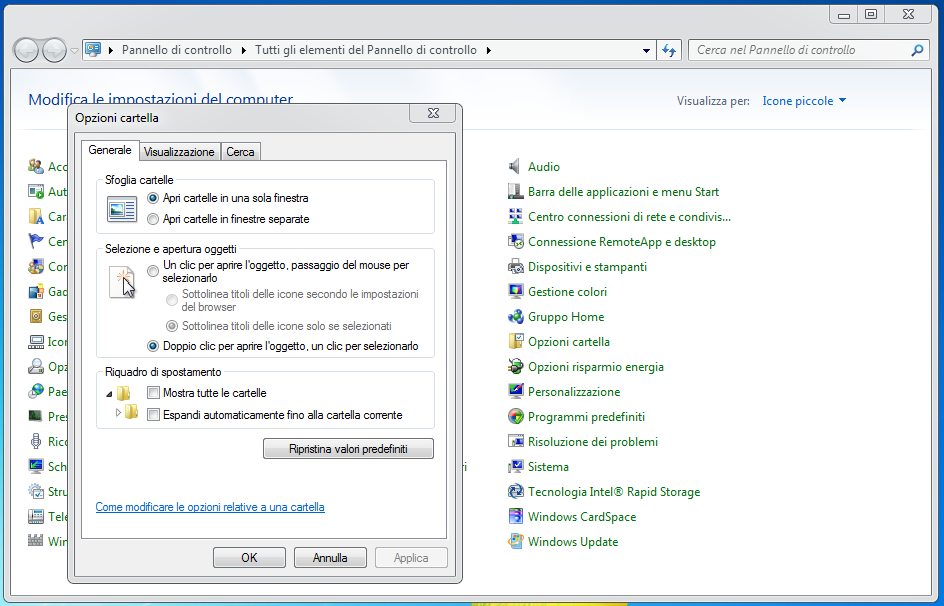Click the refresh button beside address bar
This screenshot has width=944, height=606.
point(670,50)
